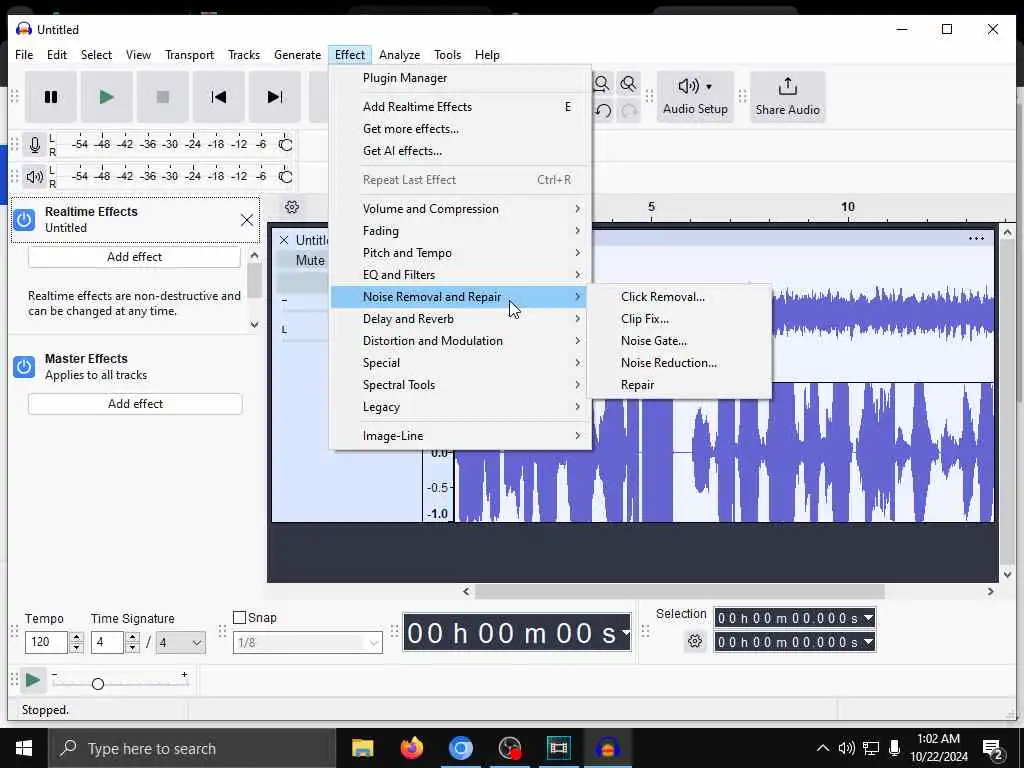The width and height of the screenshot is (1024, 768).
Task: Open Firefox from the taskbar
Action: pos(411,748)
